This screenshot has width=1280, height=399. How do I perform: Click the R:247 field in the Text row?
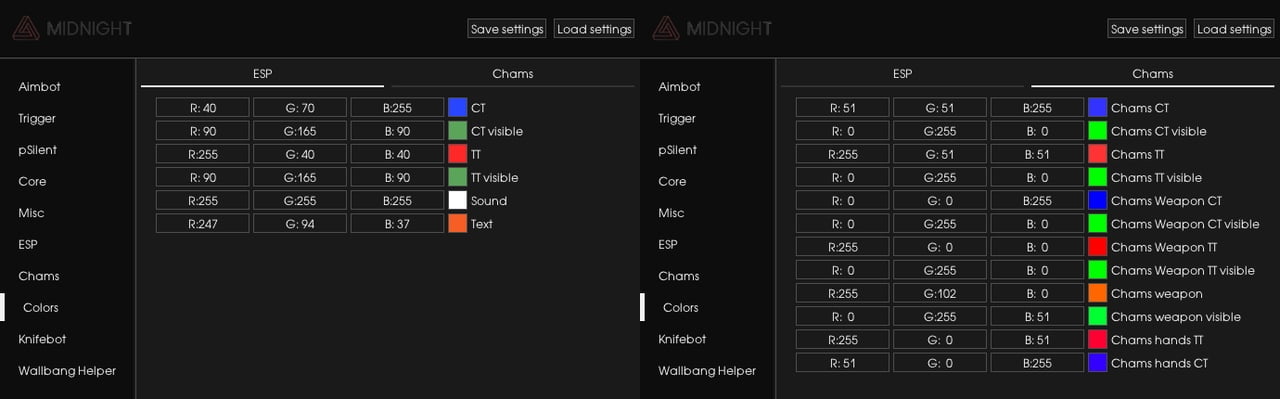203,223
